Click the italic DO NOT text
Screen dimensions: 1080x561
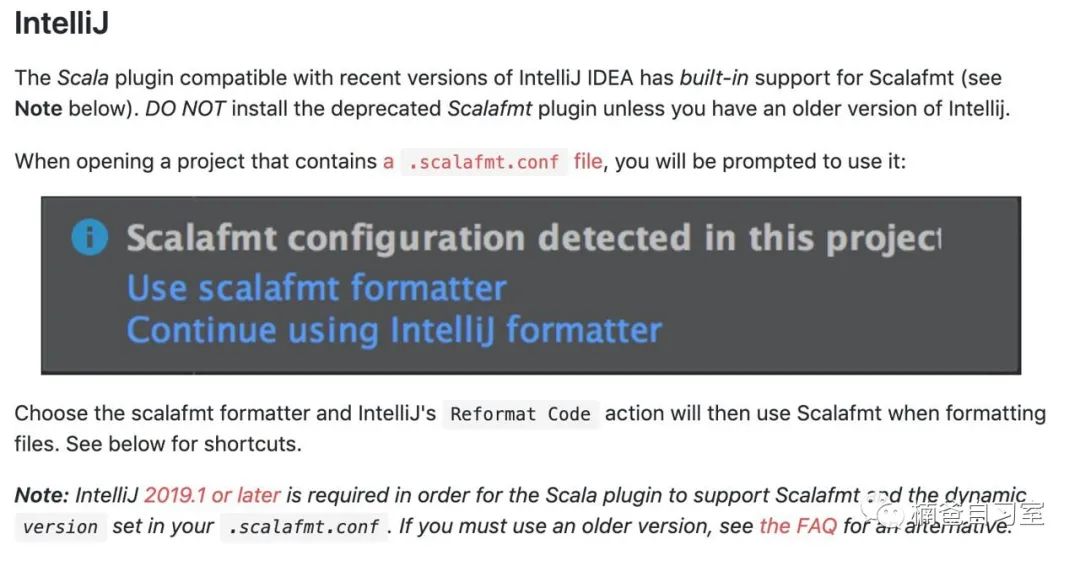185,109
